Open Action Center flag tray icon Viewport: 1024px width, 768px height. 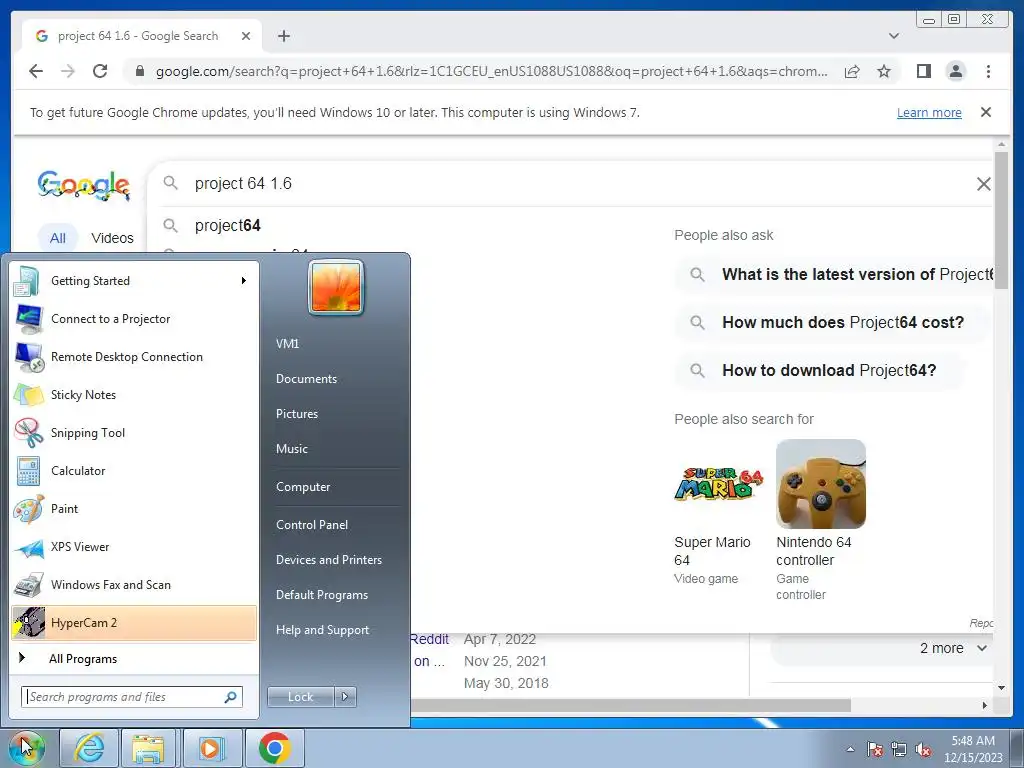(x=875, y=750)
